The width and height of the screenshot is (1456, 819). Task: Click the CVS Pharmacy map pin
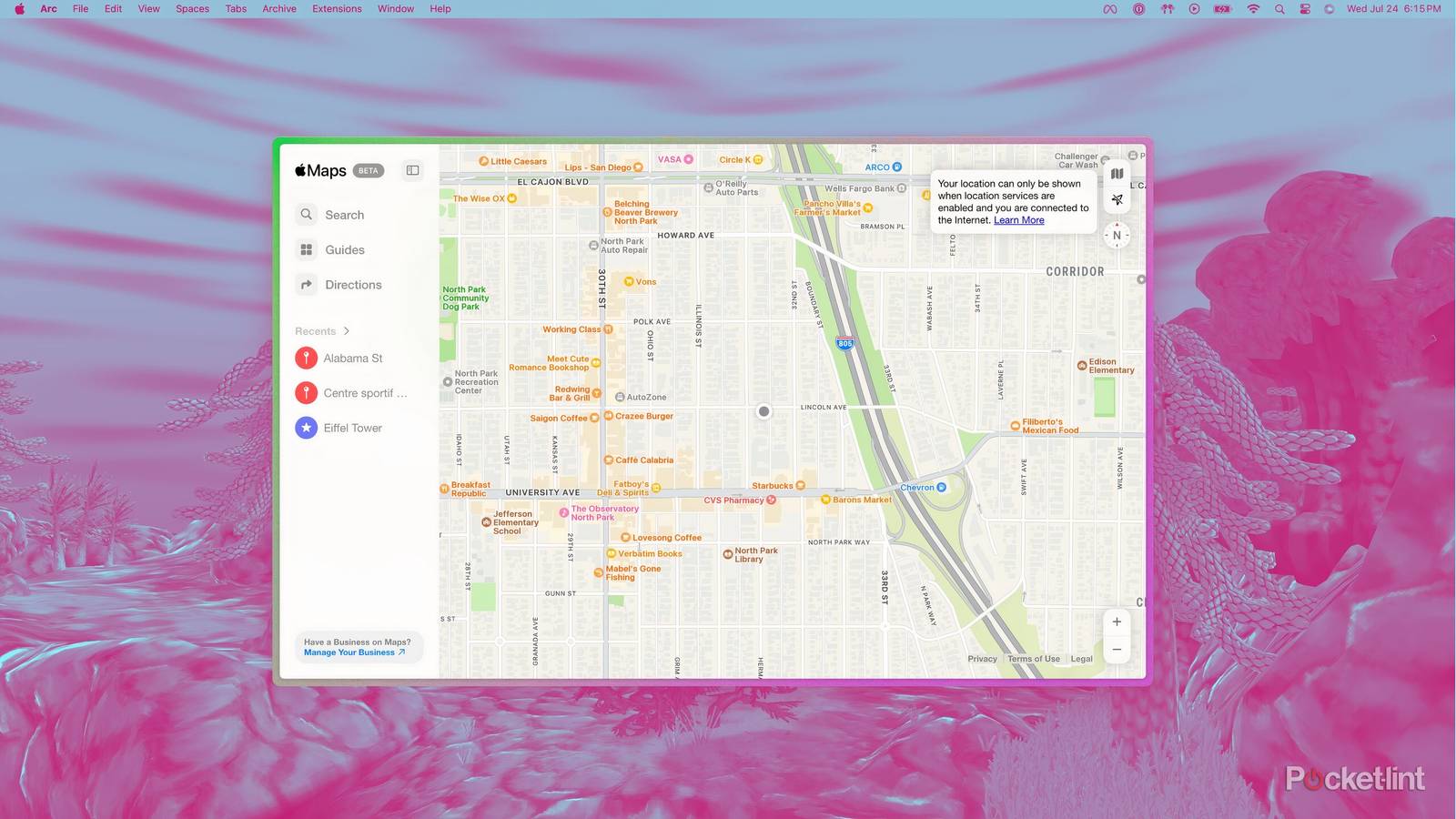771,500
